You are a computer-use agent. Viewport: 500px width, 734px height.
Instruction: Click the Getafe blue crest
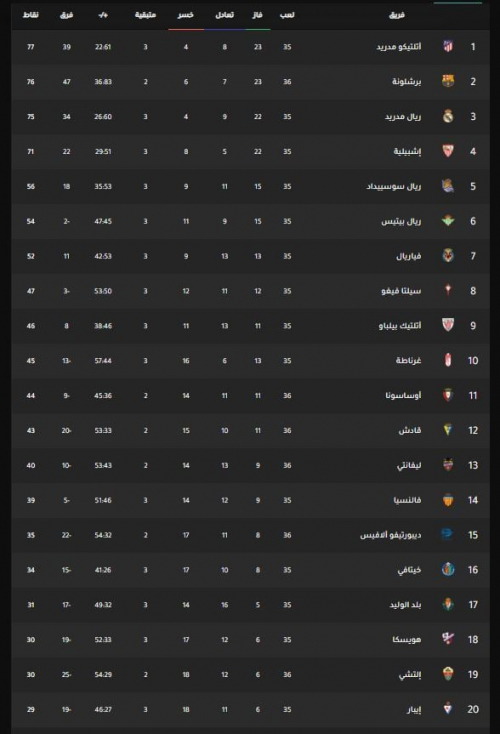[x=448, y=570]
